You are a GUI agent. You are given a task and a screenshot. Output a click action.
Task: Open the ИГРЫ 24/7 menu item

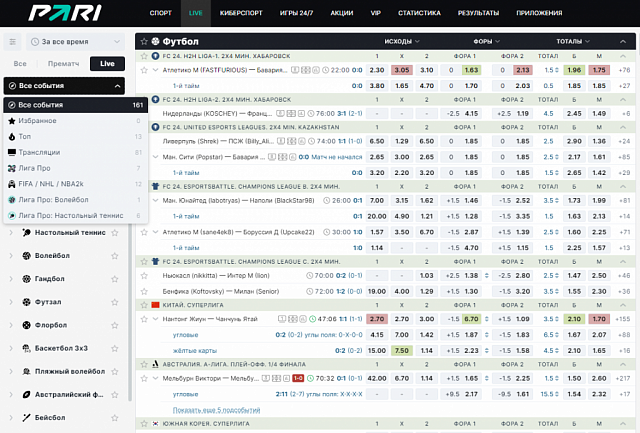(296, 13)
